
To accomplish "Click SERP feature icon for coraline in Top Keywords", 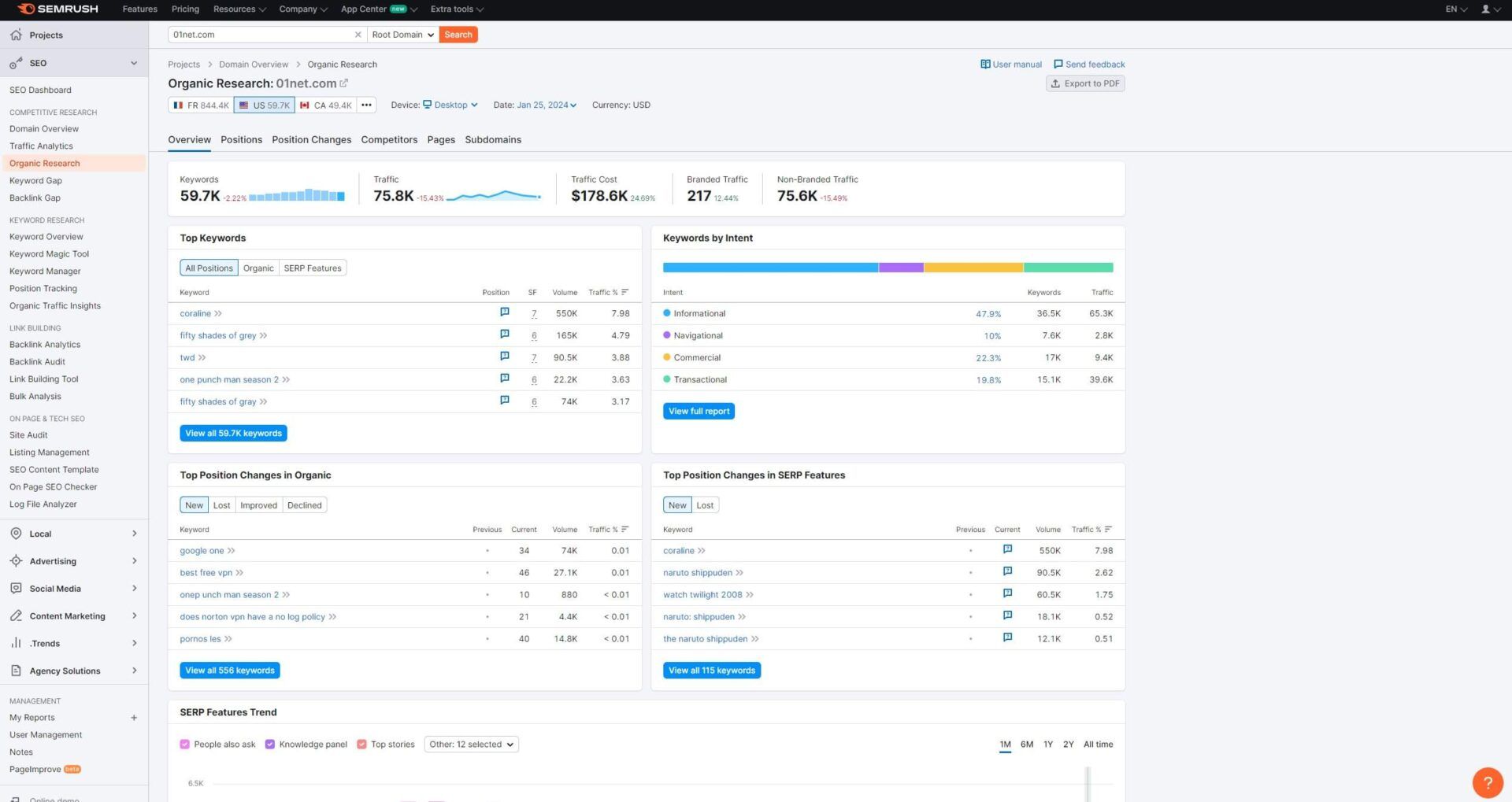I will [x=505, y=312].
